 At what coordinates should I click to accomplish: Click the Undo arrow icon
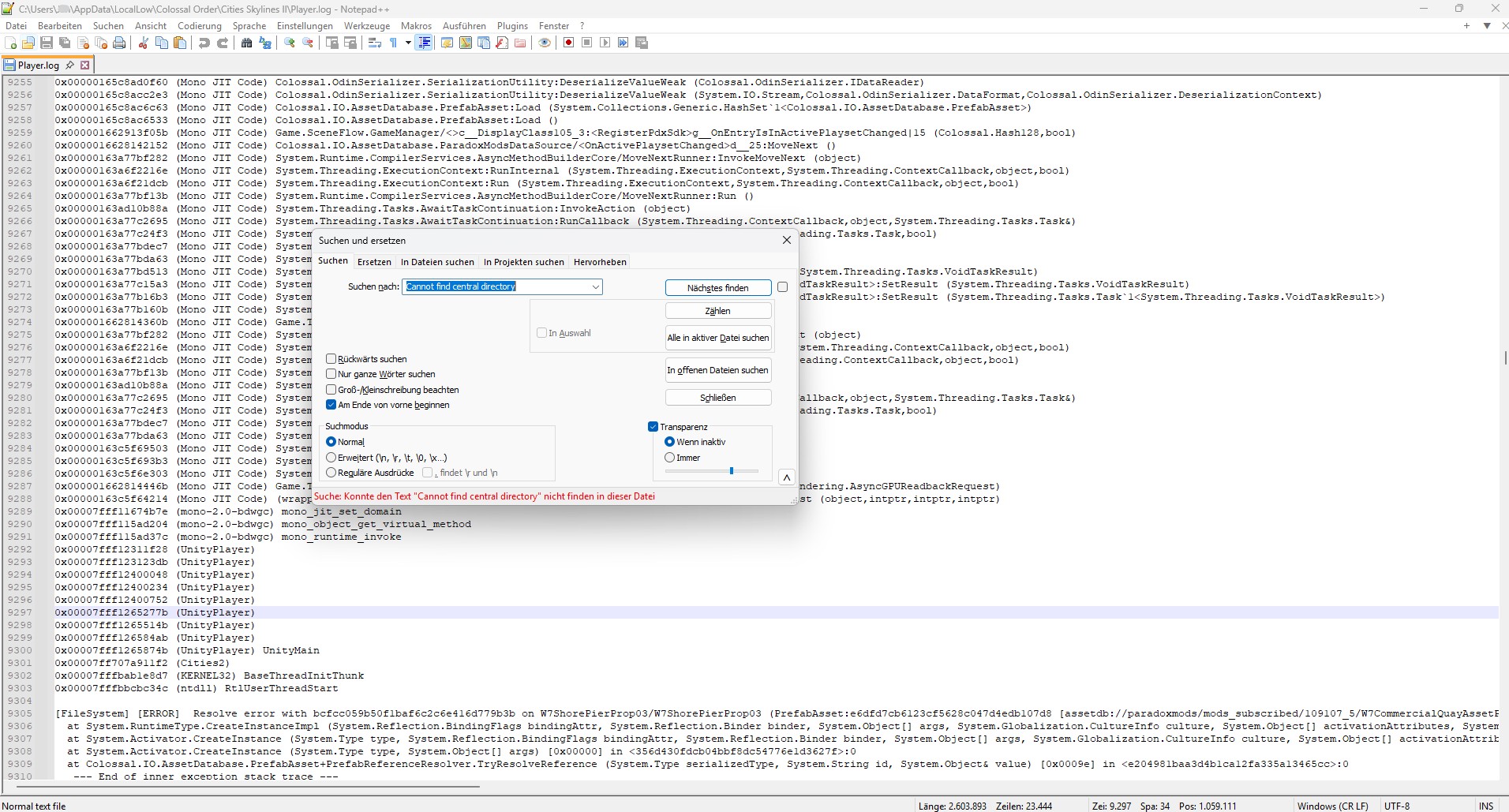pyautogui.click(x=204, y=43)
